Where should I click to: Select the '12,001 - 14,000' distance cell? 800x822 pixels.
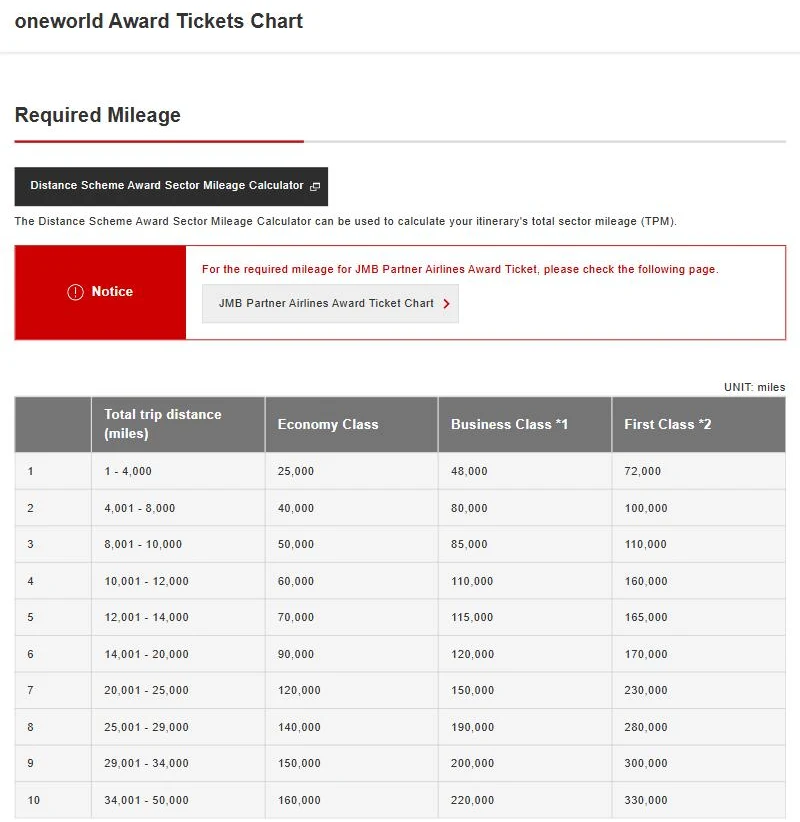pos(178,617)
